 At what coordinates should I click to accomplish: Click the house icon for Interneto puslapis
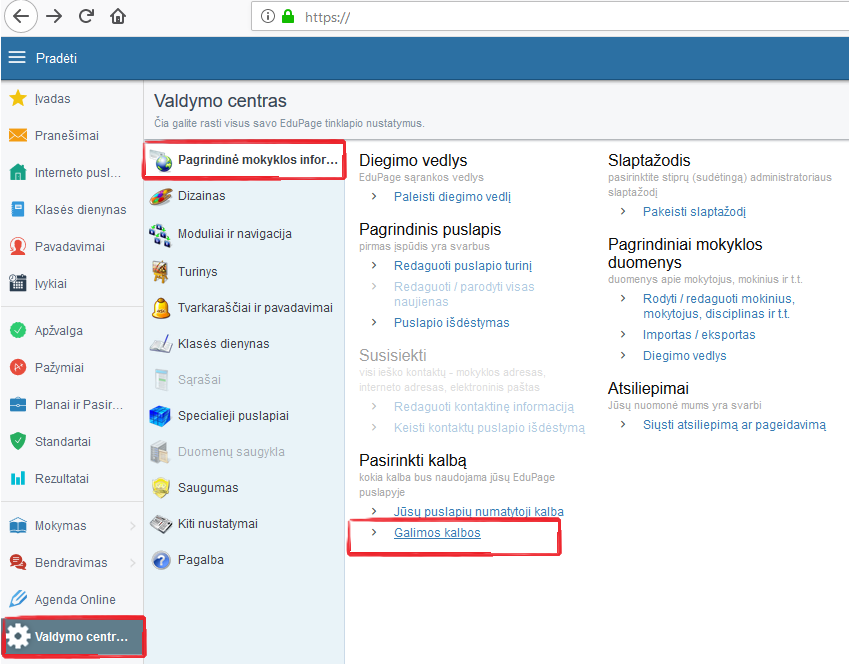18,172
